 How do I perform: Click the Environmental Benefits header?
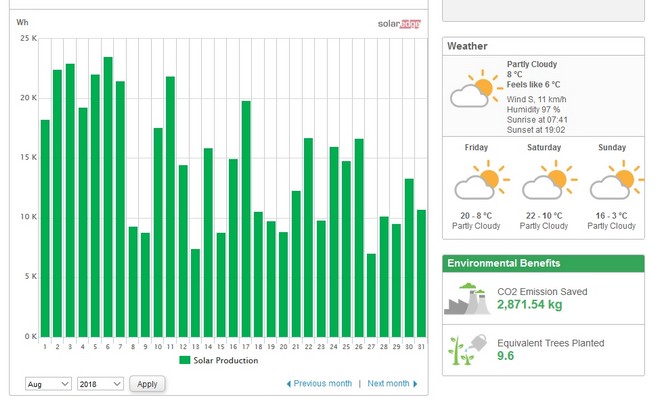[x=543, y=263]
